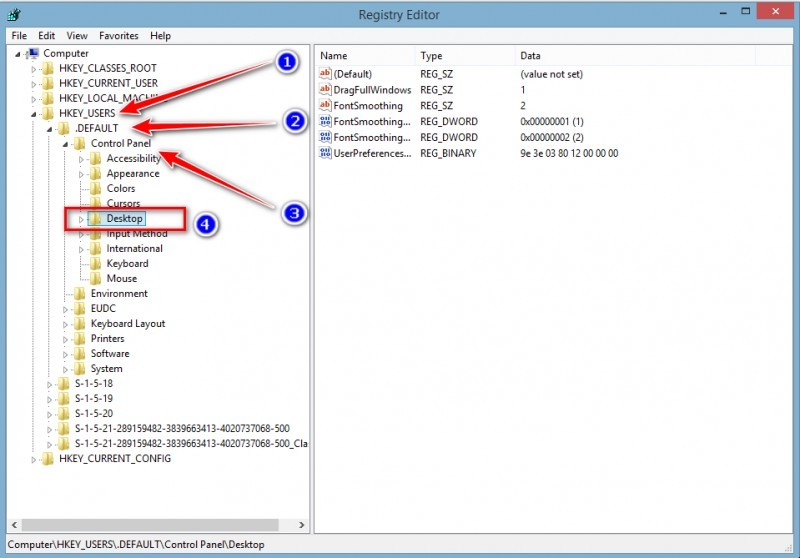The width and height of the screenshot is (800, 558).
Task: Click the DWORD icon for value 0x00000001
Action: pos(325,121)
